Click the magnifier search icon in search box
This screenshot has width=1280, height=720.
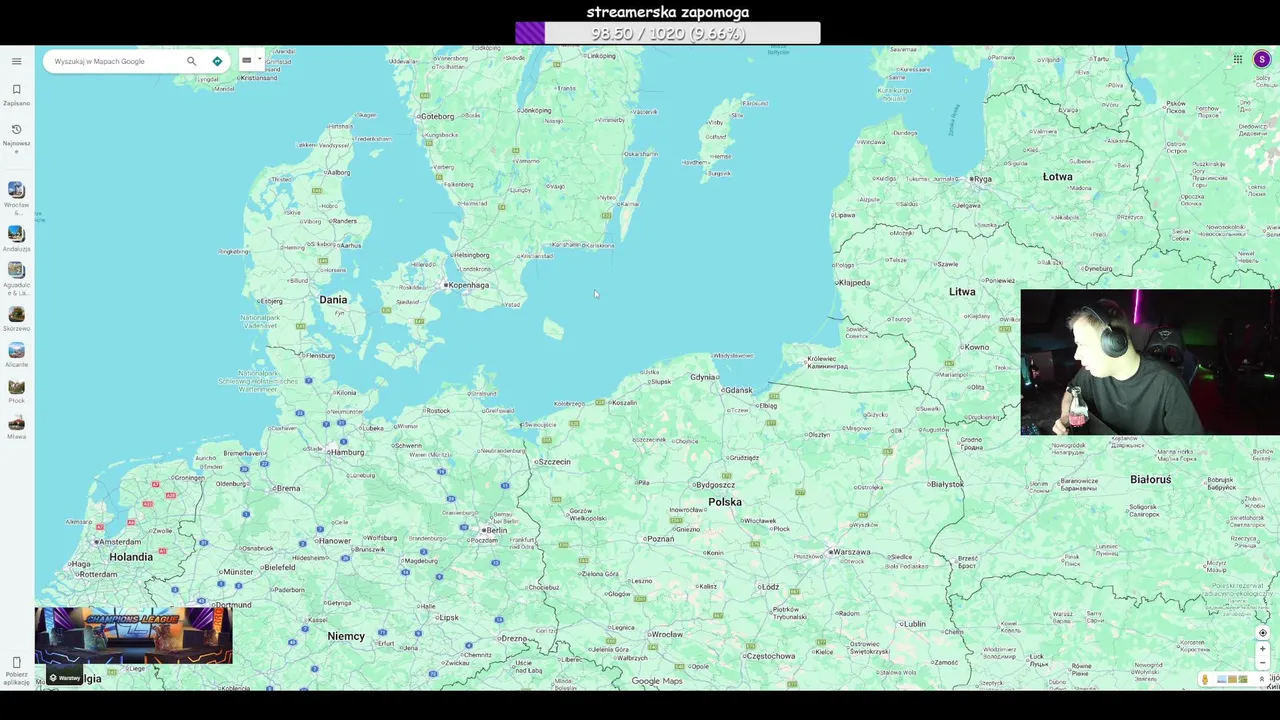click(x=191, y=61)
